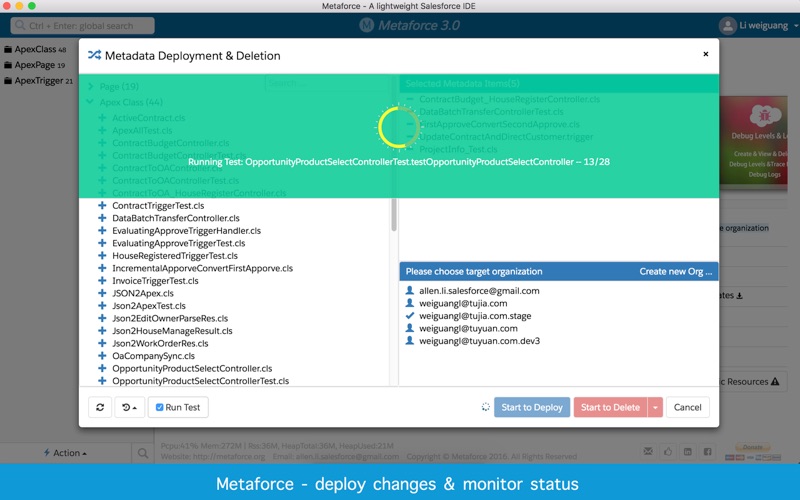Click the email envelope icon in footer
Viewport: 800px width, 500px height.
pos(648,452)
